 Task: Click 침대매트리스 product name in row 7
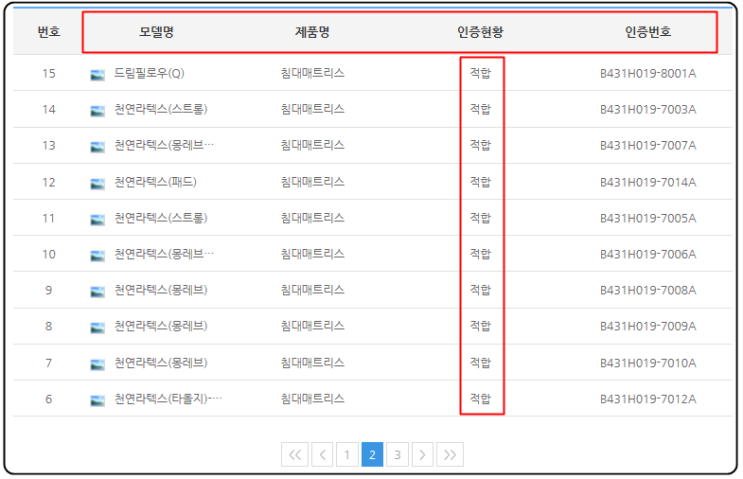[x=312, y=363]
